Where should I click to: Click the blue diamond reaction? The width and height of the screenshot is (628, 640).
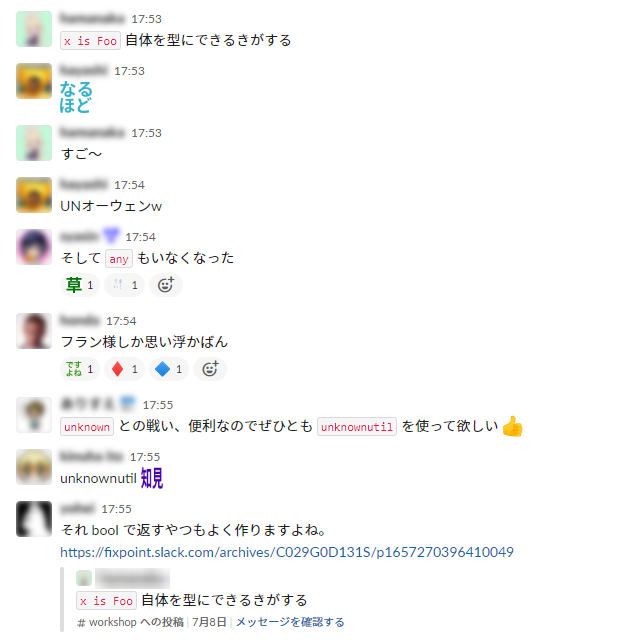coord(169,369)
